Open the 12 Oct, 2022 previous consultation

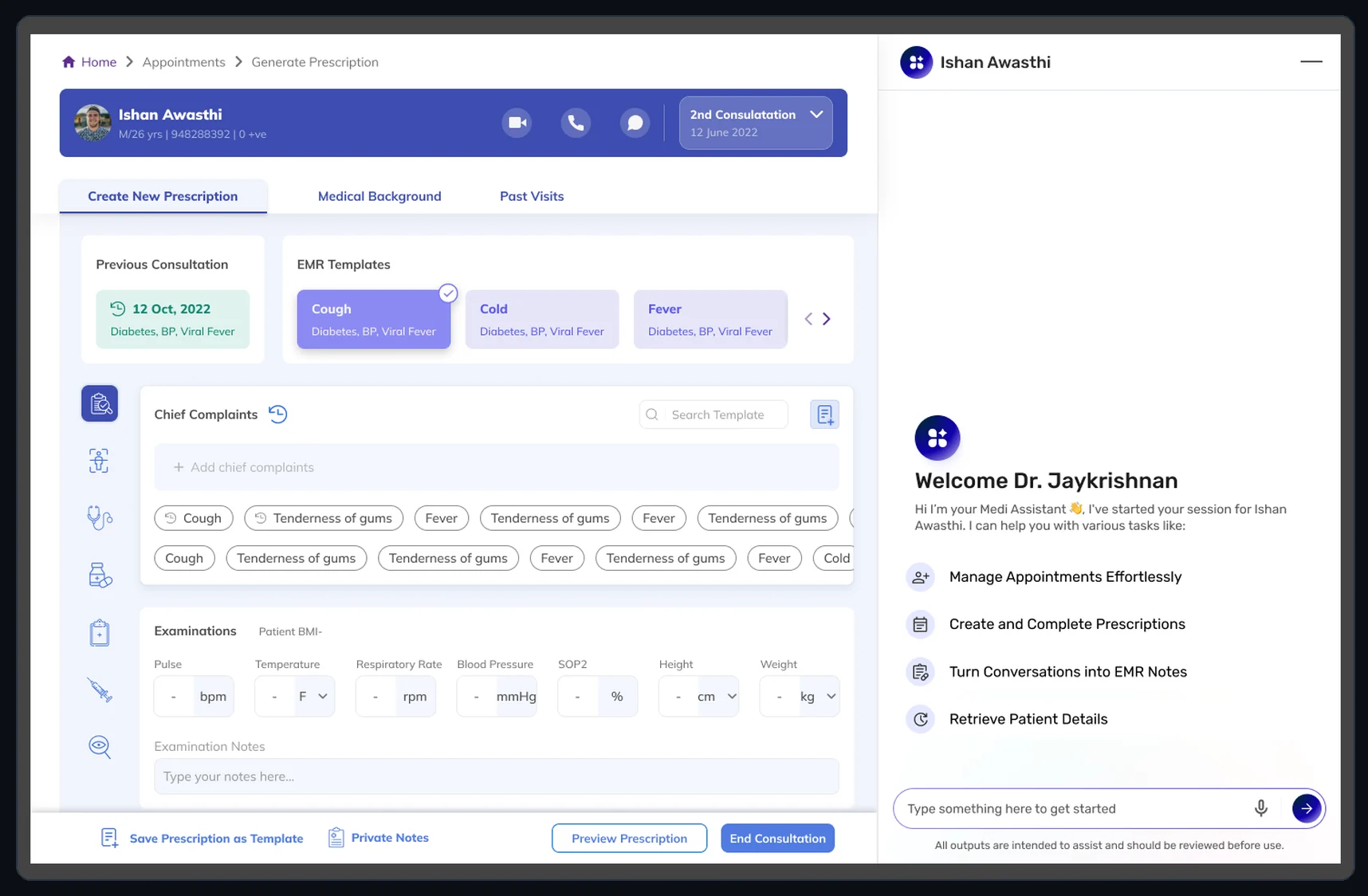click(x=173, y=319)
